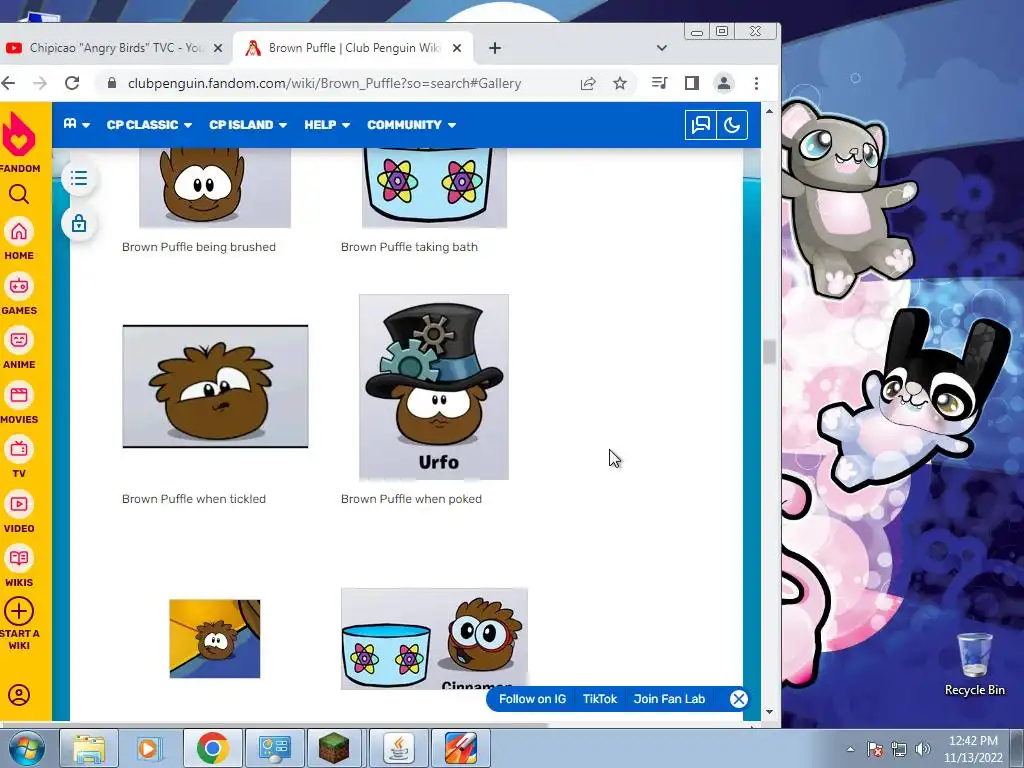Screen dimensions: 1024x768
Task: Open the Wikis section icon
Action: pos(19,558)
